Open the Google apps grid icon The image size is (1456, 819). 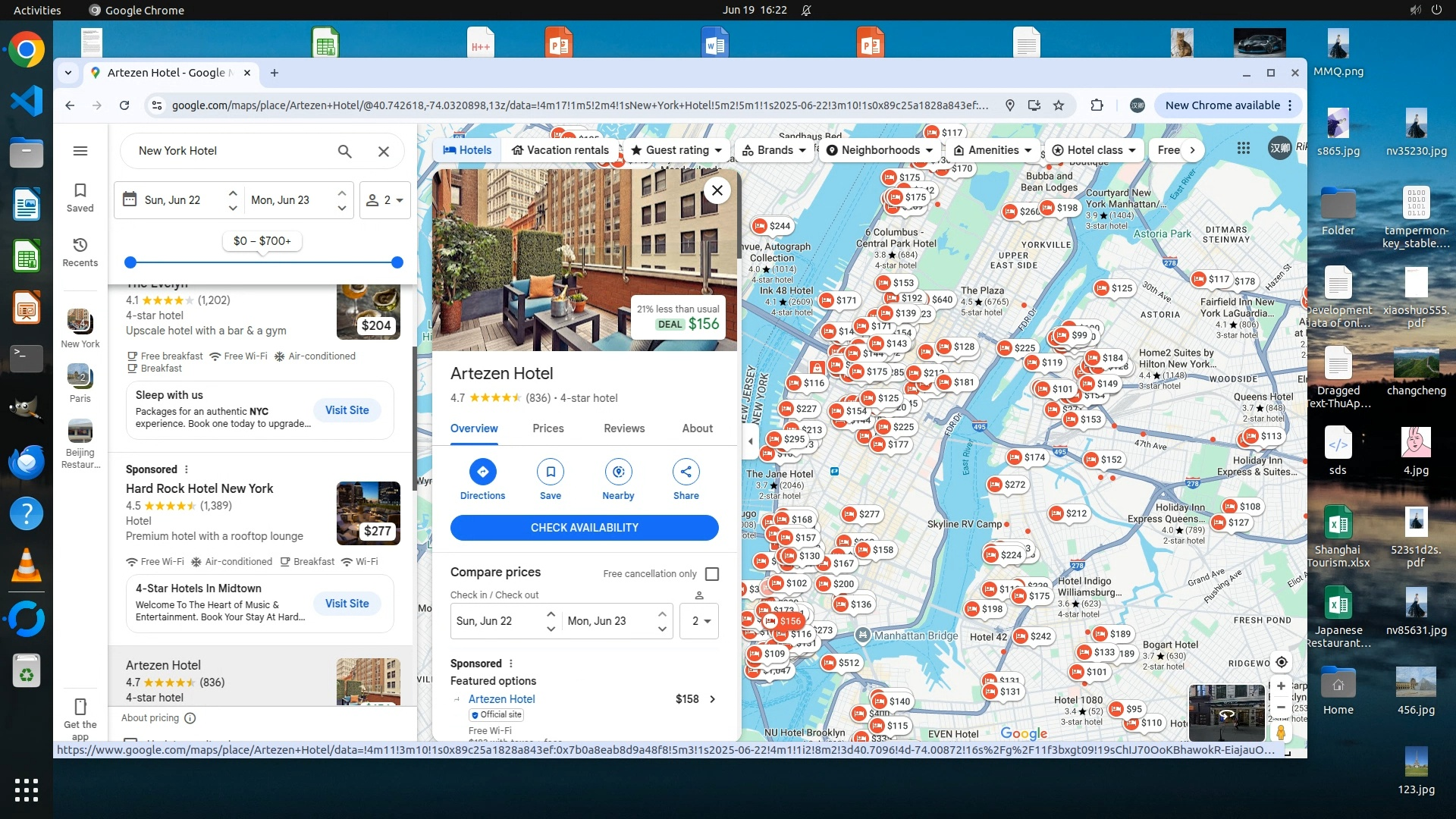(x=1244, y=149)
